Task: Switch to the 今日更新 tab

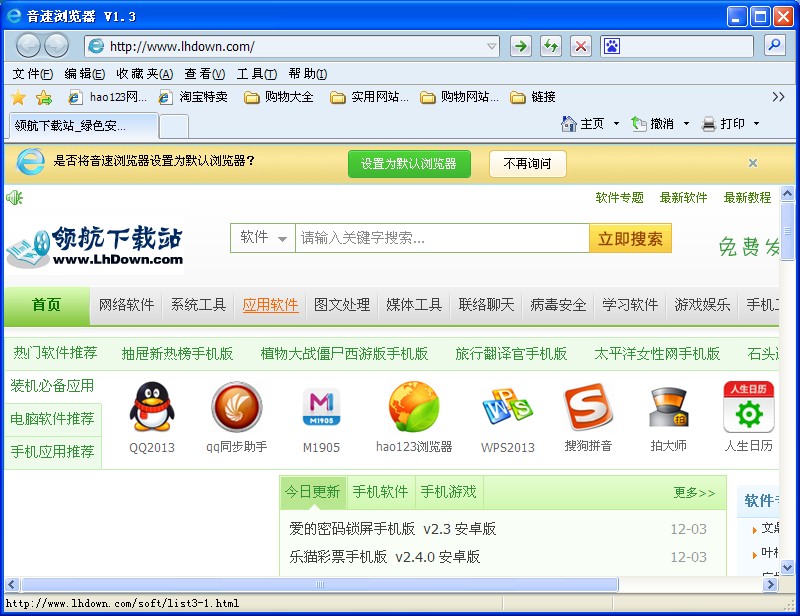Action: click(313, 492)
